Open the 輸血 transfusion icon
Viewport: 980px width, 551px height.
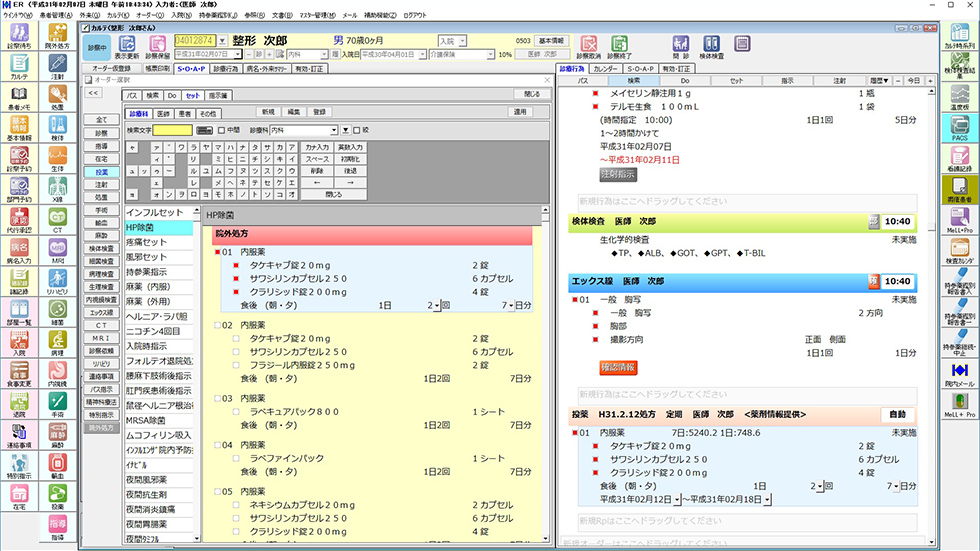[57, 465]
